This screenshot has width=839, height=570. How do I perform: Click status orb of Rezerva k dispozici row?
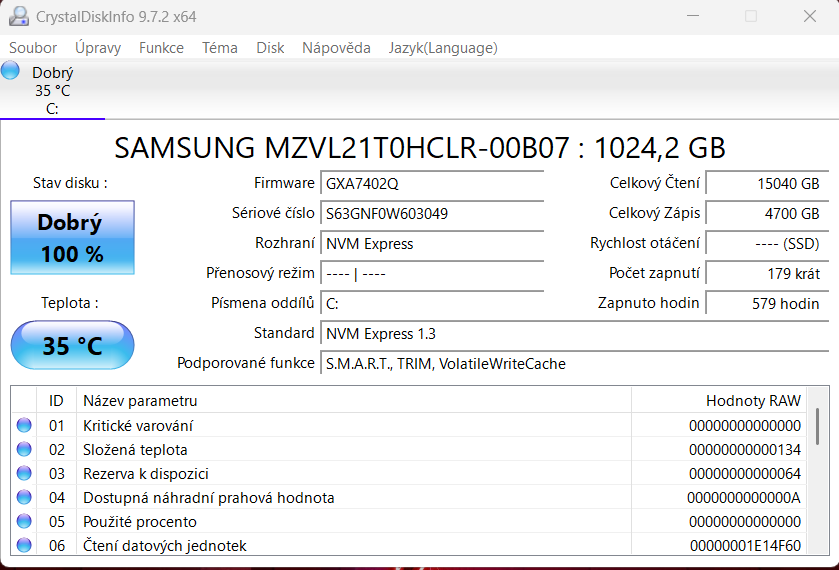coord(24,473)
